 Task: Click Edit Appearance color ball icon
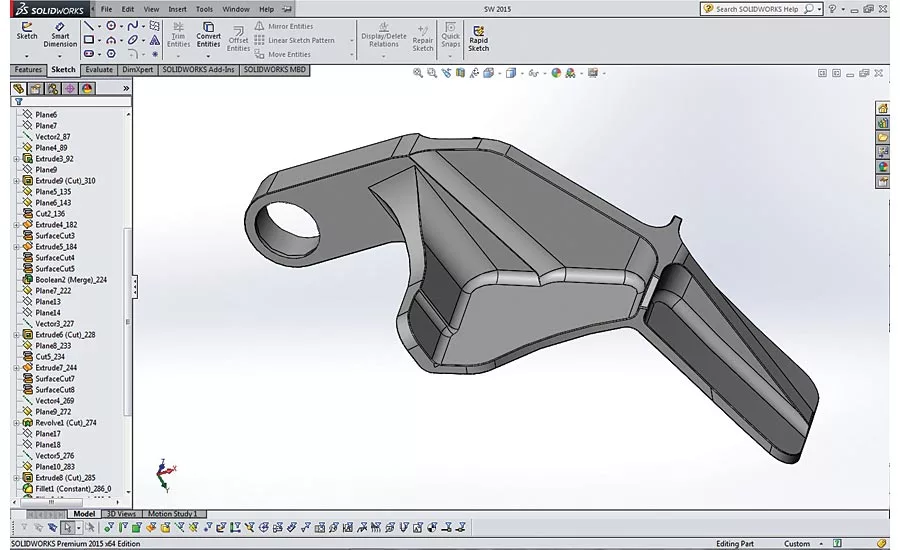(556, 73)
